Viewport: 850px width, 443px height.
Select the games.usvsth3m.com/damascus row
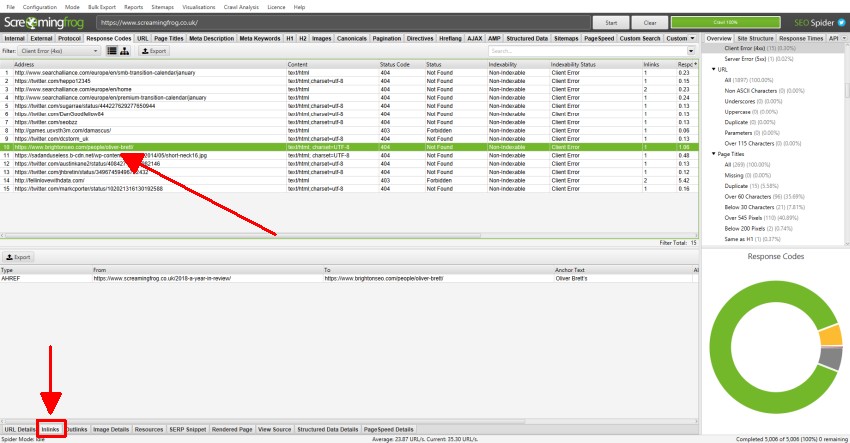tap(349, 131)
